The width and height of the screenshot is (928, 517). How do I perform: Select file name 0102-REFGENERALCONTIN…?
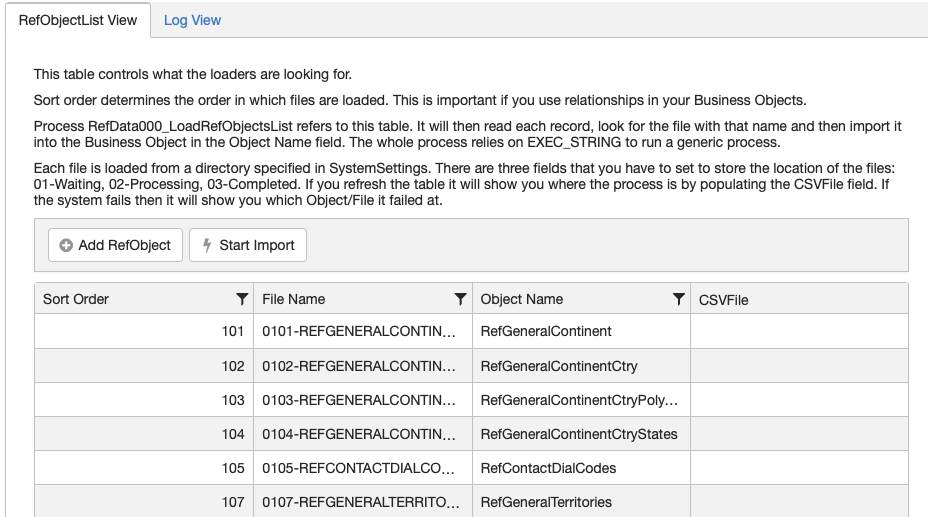click(363, 366)
